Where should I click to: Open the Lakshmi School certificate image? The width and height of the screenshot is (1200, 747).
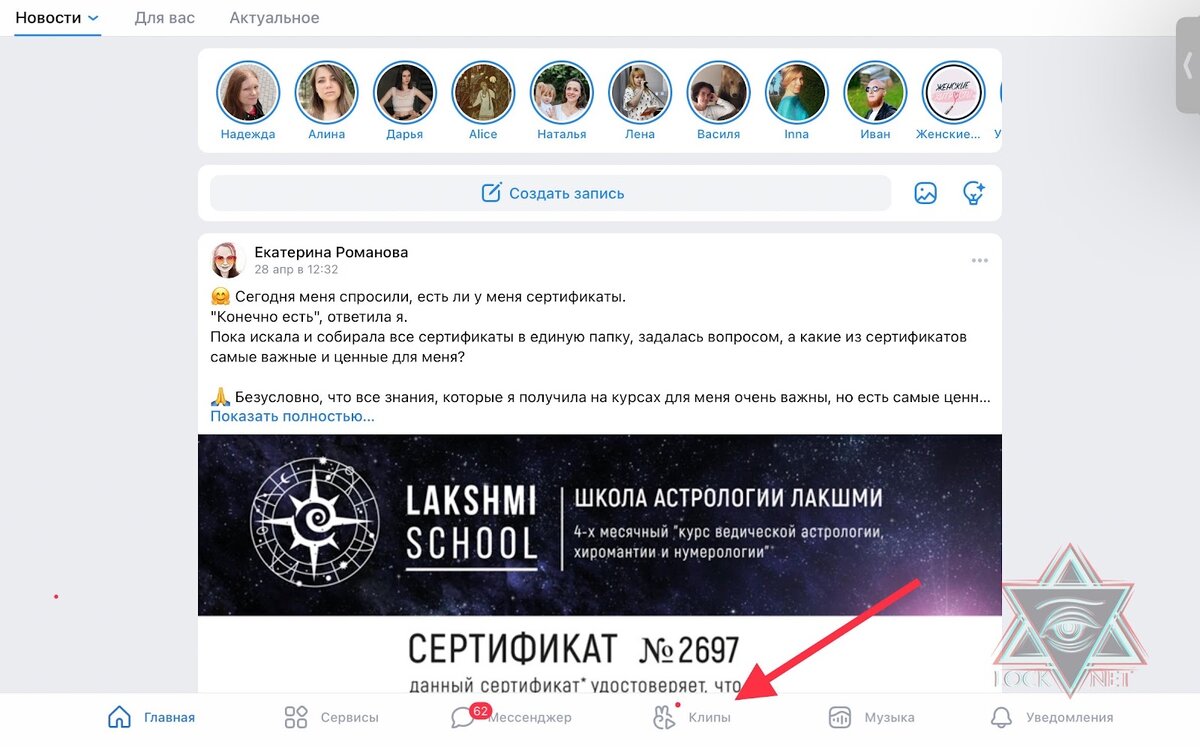click(600, 563)
